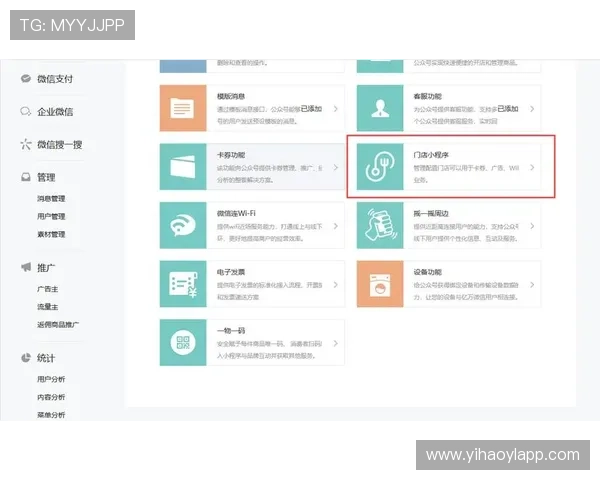600x480 pixels.
Task: Click the 设备功能 card title
Action: tap(427, 272)
